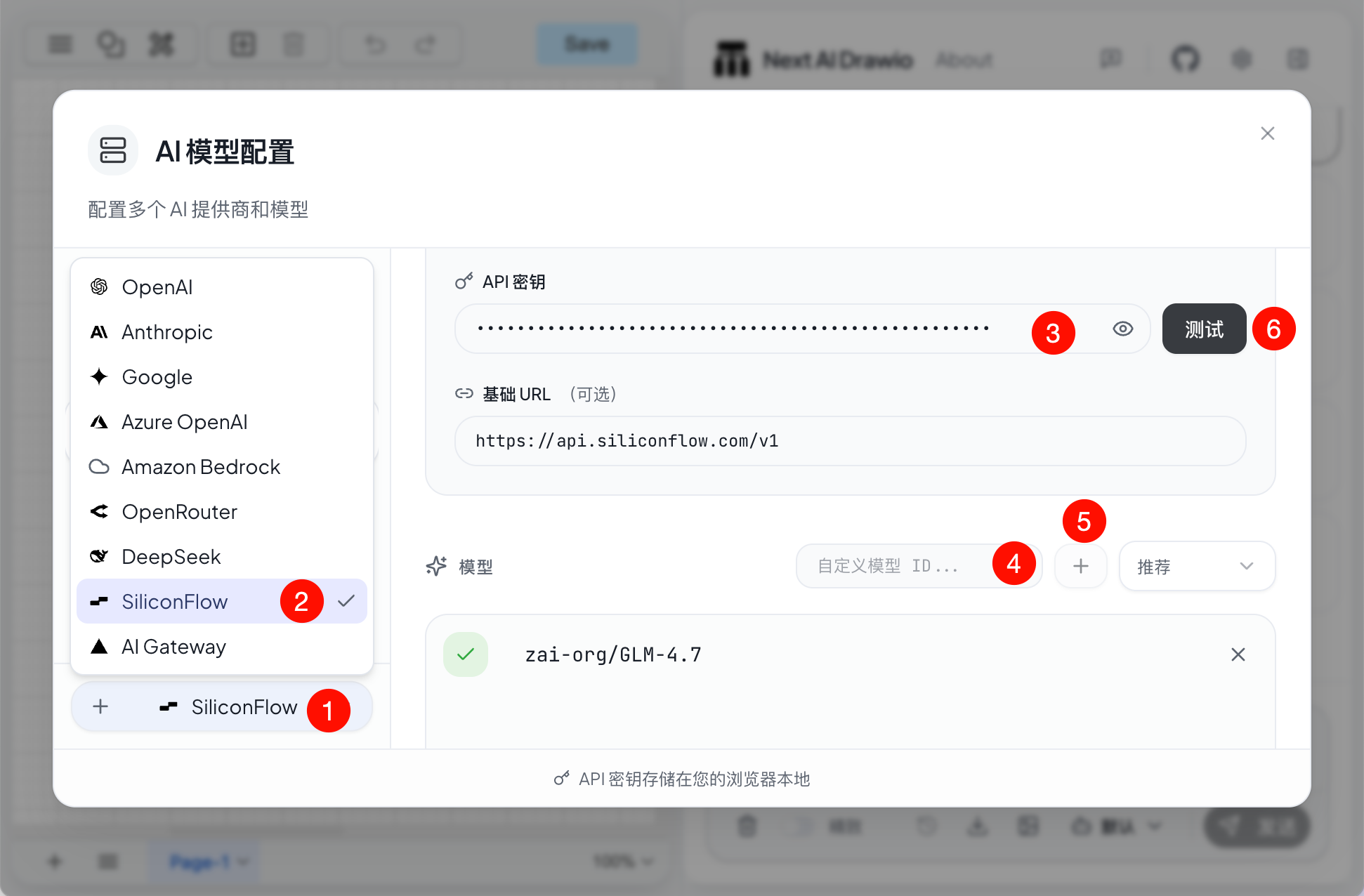Open the 推荐 recommended models dropdown
The image size is (1364, 896).
tap(1196, 566)
